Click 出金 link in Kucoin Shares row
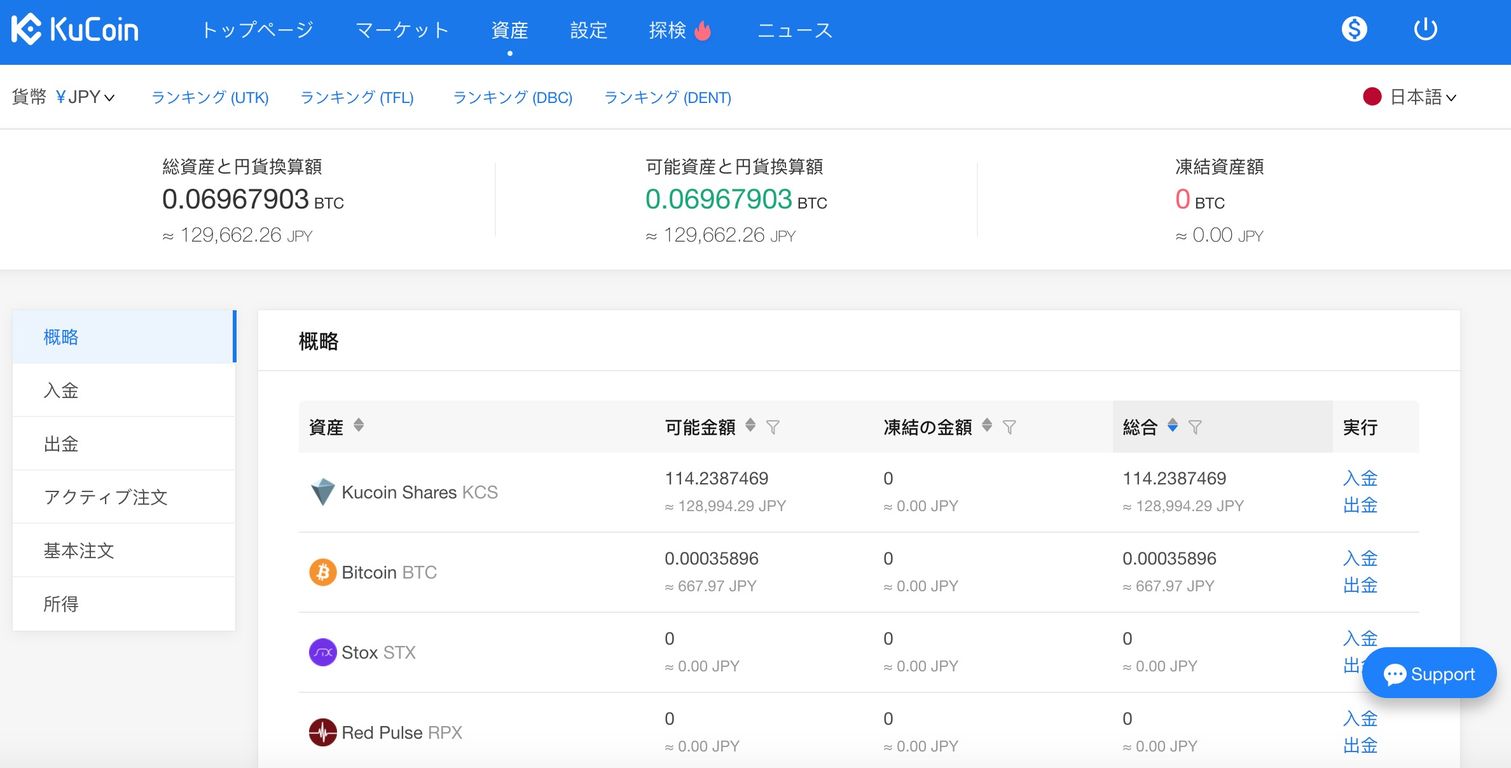Viewport: 1511px width, 768px height. 1360,505
